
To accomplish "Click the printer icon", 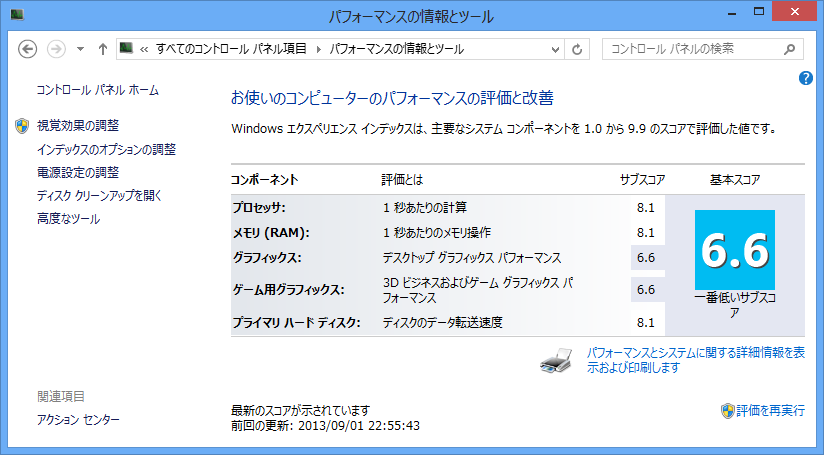I will click(x=556, y=360).
